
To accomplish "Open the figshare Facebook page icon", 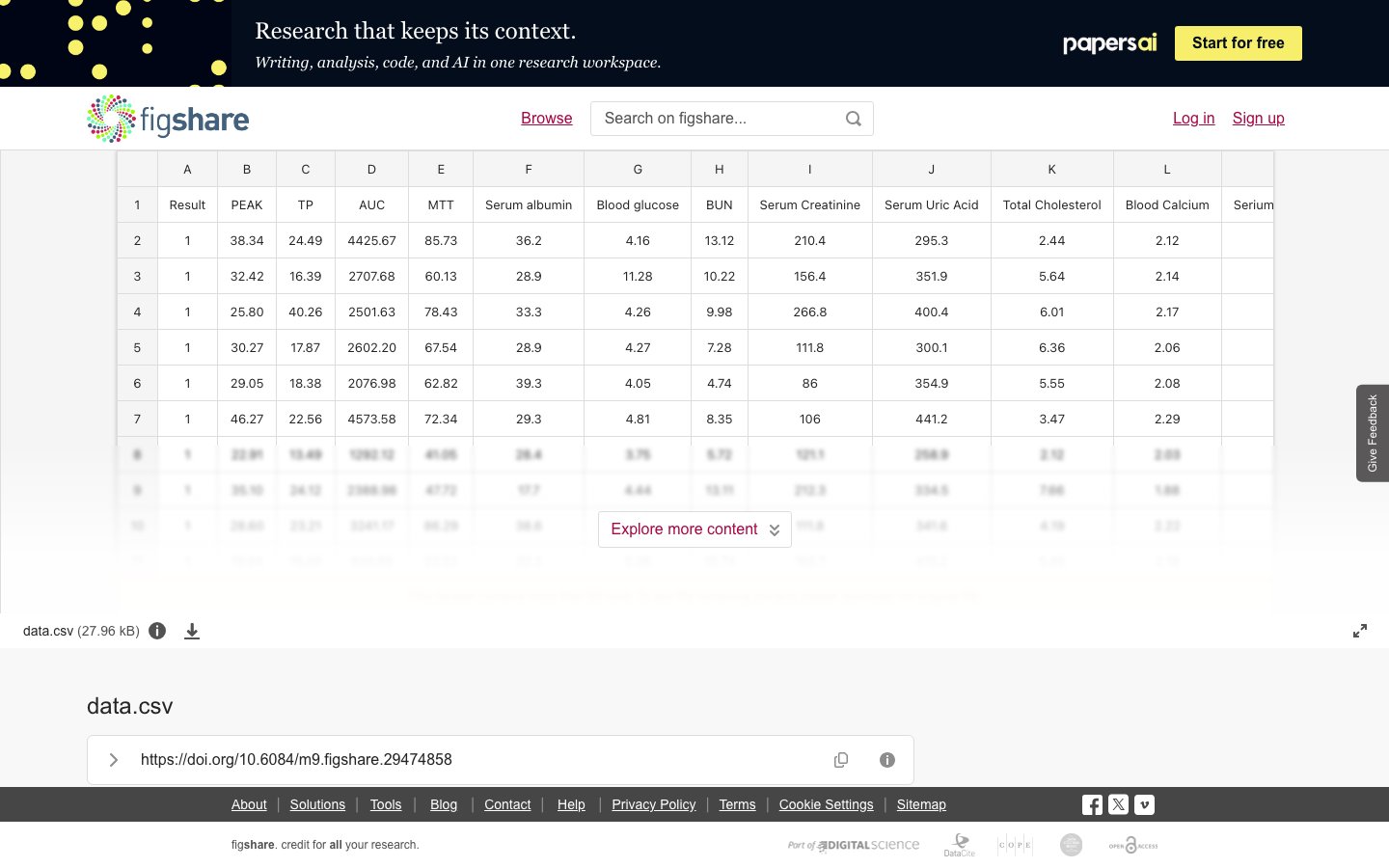I will (1092, 804).
